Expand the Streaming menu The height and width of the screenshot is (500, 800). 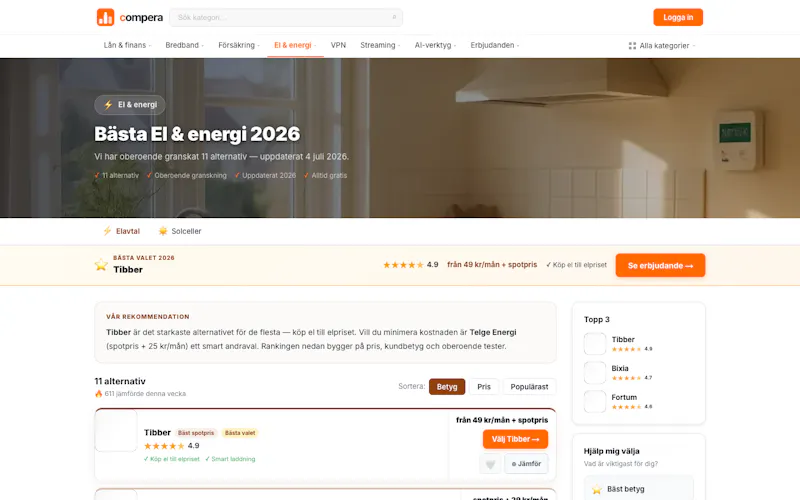[x=380, y=45]
